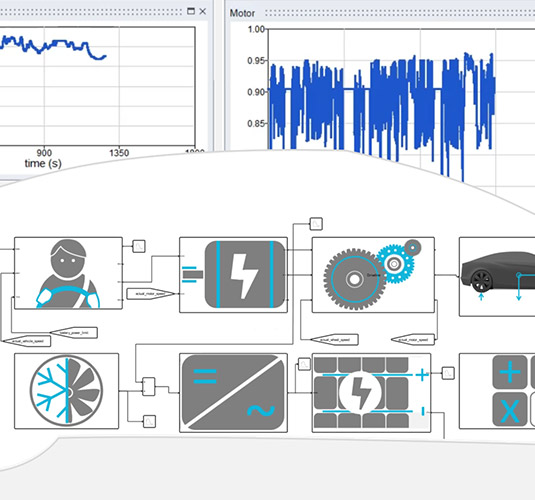The width and height of the screenshot is (535, 500).
Task: Open the scope below the cooling fan output
Action: pos(149,422)
